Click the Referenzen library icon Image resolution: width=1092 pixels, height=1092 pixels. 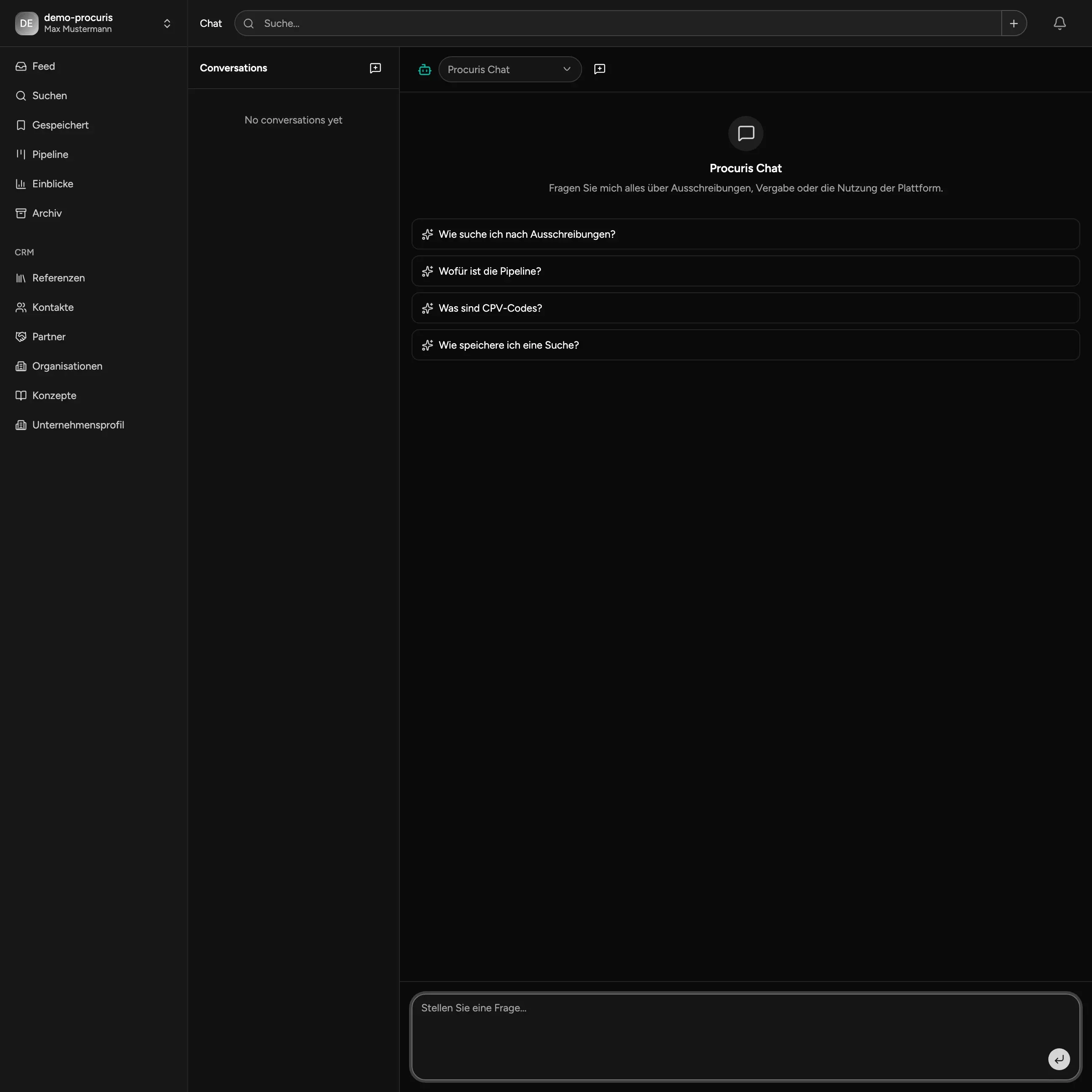[x=21, y=278]
